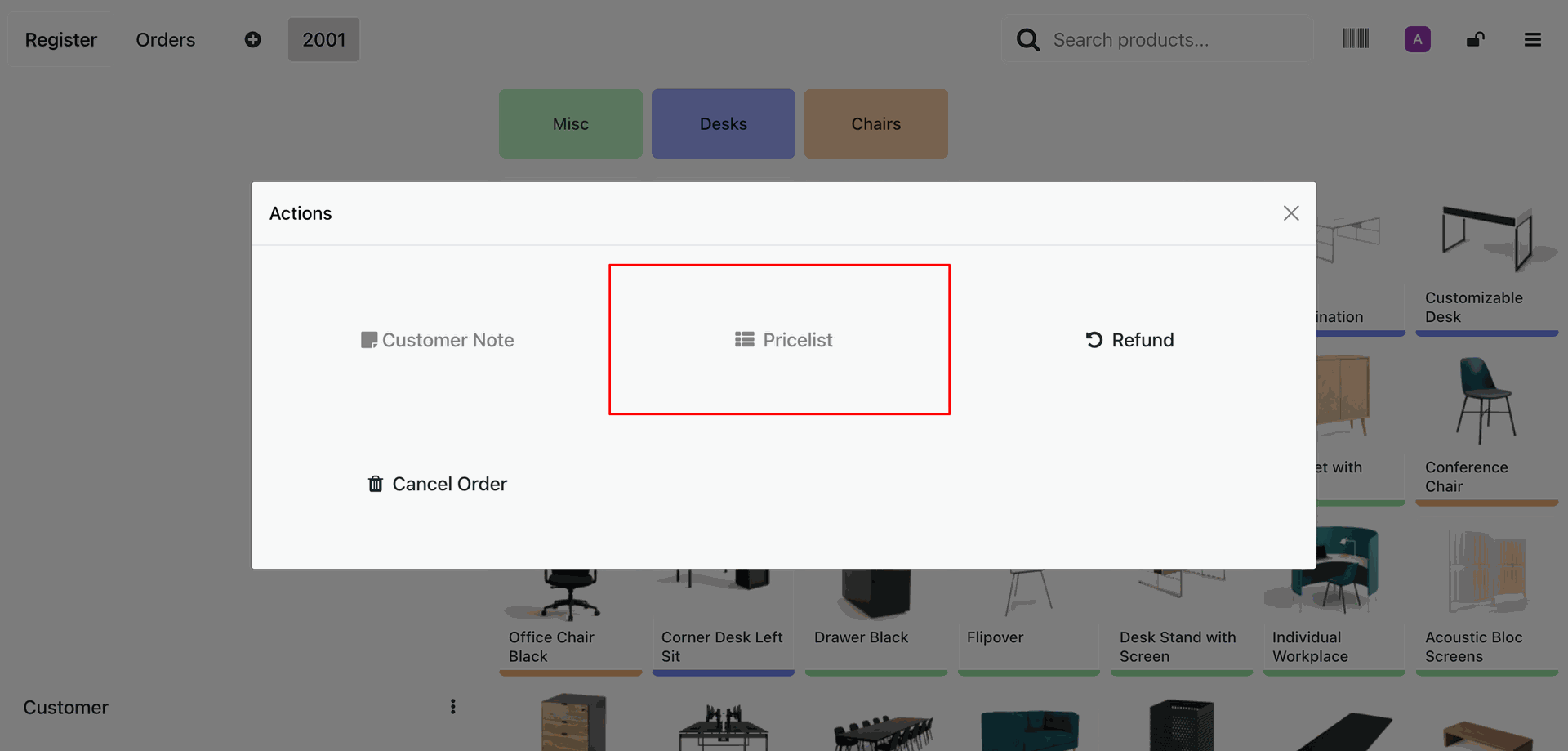Select Refund action
Viewport: 1568px width, 751px height.
pos(1129,340)
